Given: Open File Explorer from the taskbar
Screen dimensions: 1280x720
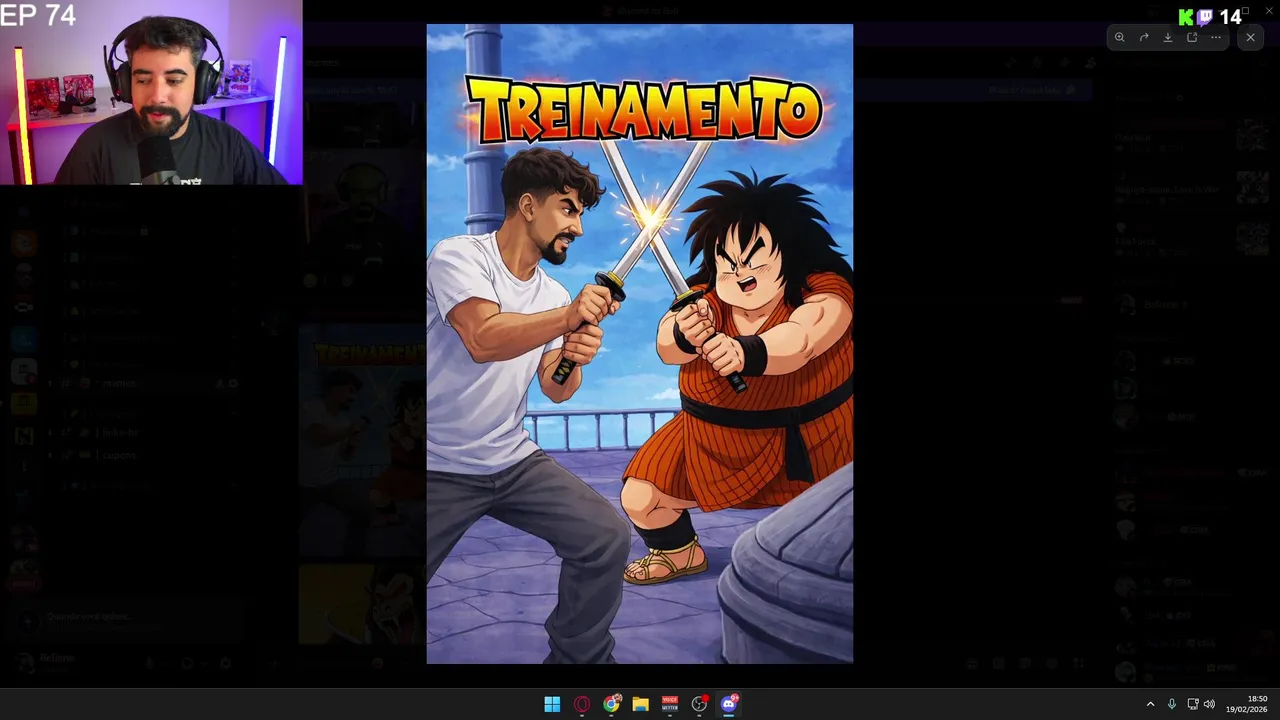Looking at the screenshot, I should pos(640,704).
